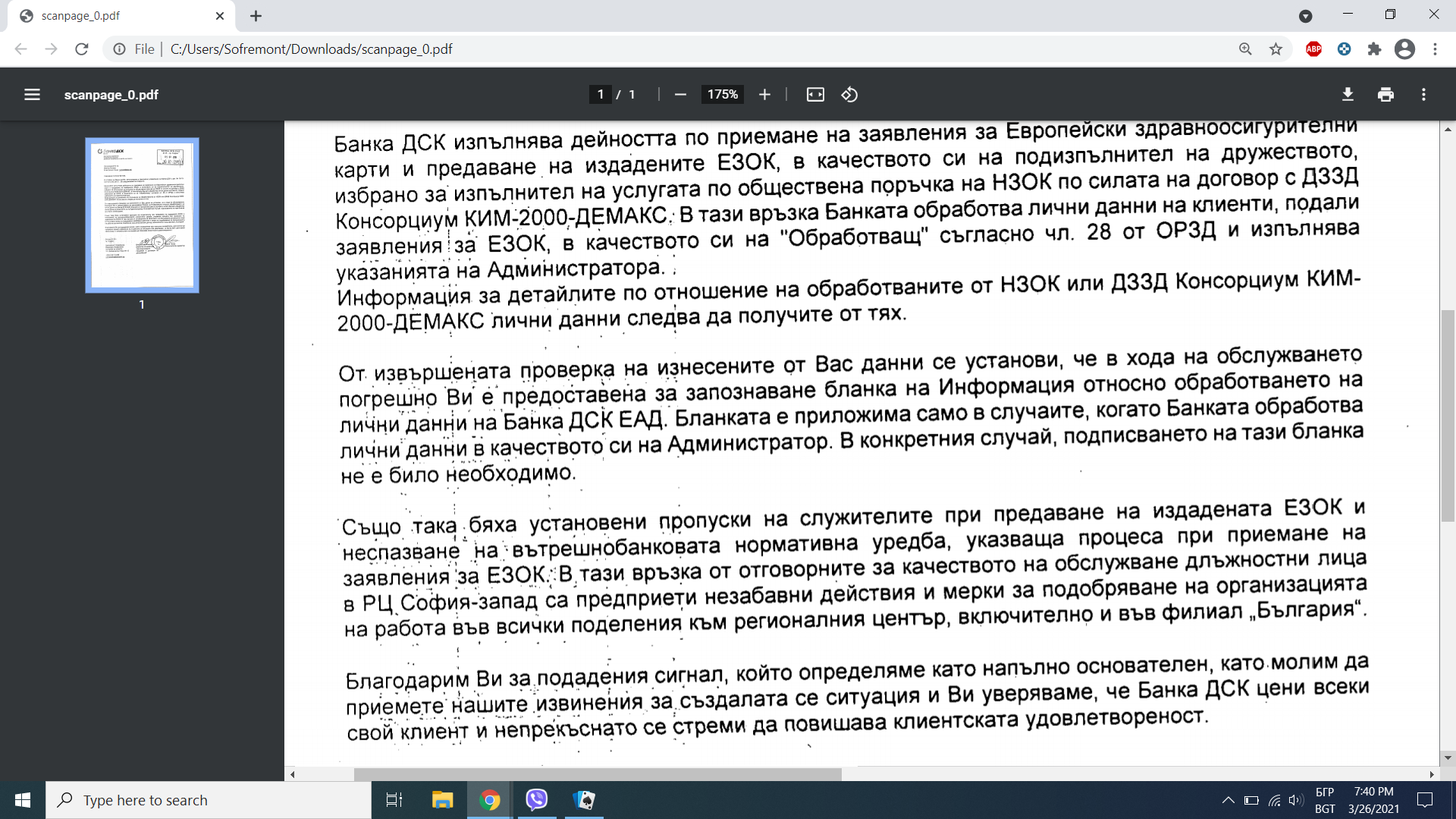
Task: Download the PDF file
Action: (x=1348, y=95)
